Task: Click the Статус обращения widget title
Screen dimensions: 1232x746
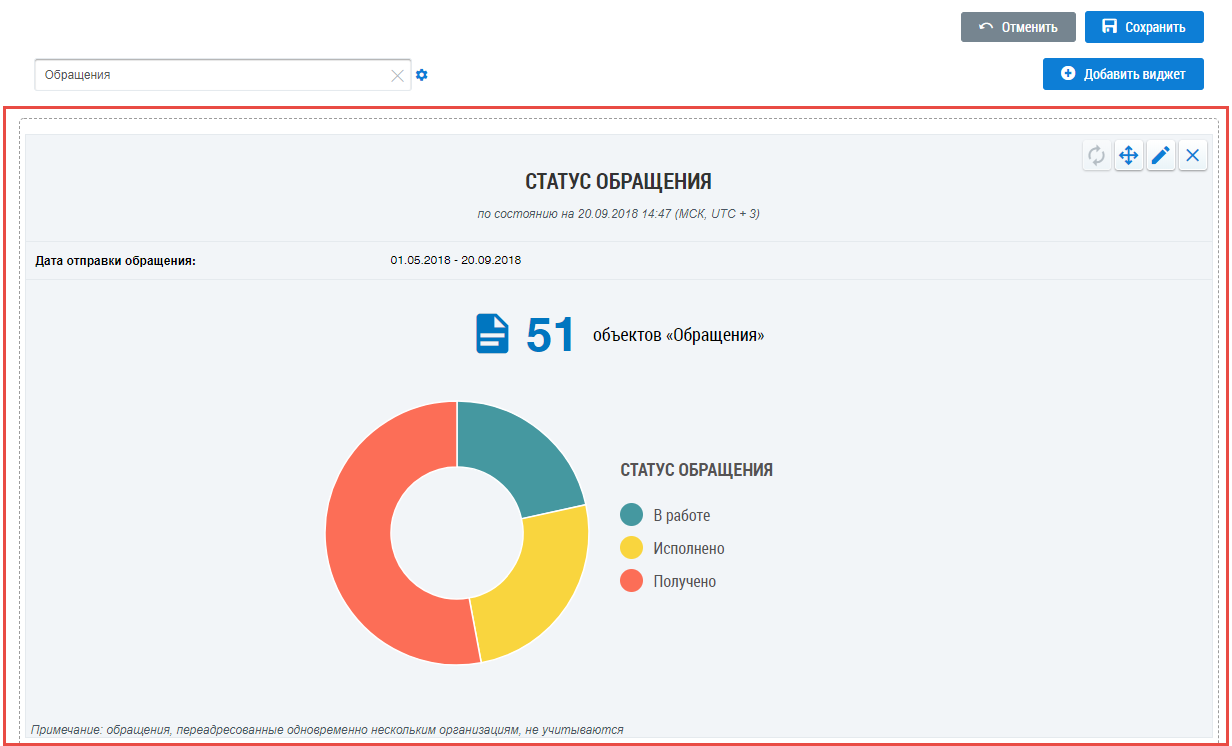Action: 618,181
